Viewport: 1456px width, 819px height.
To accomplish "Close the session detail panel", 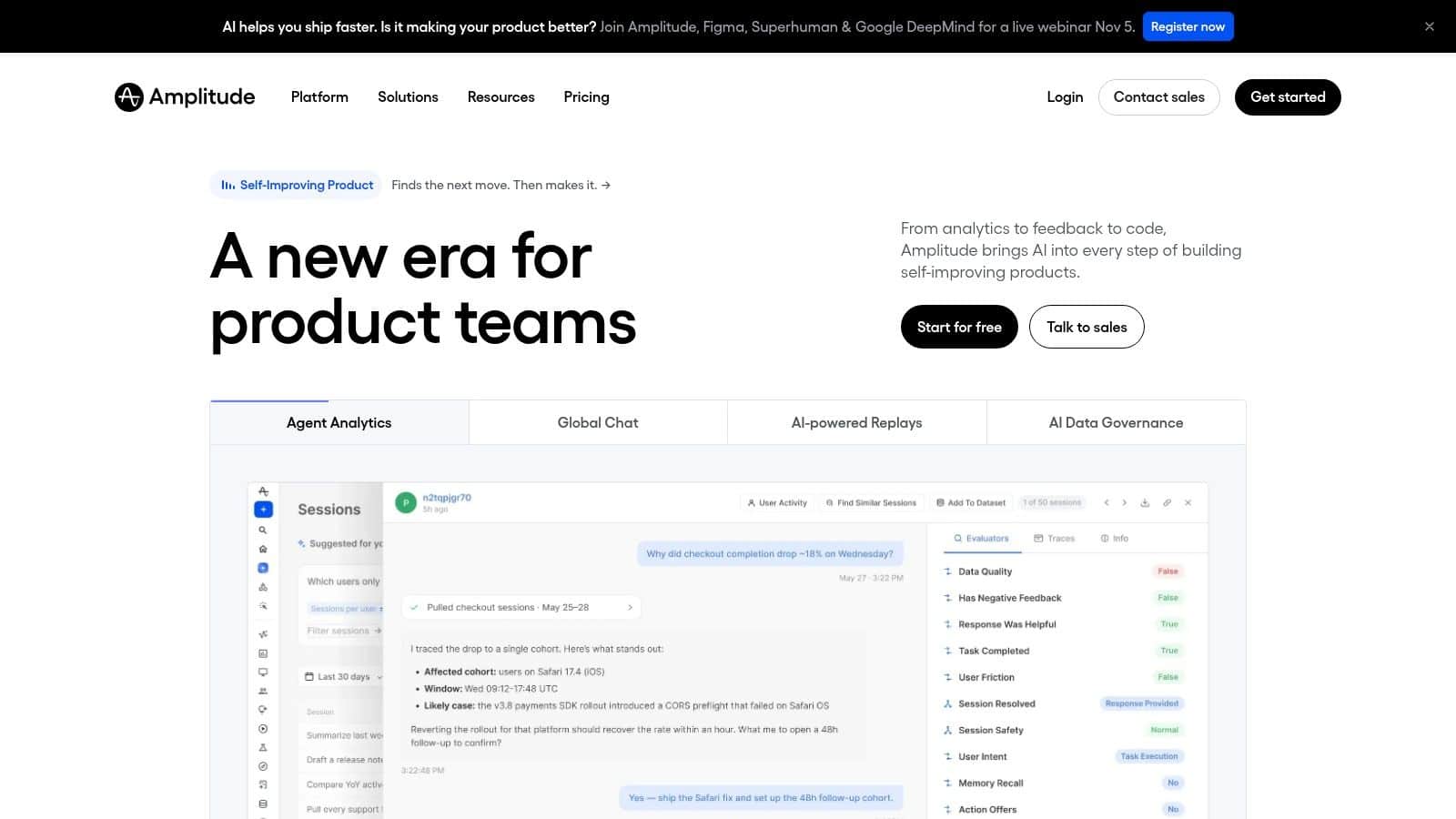I will tap(1188, 502).
